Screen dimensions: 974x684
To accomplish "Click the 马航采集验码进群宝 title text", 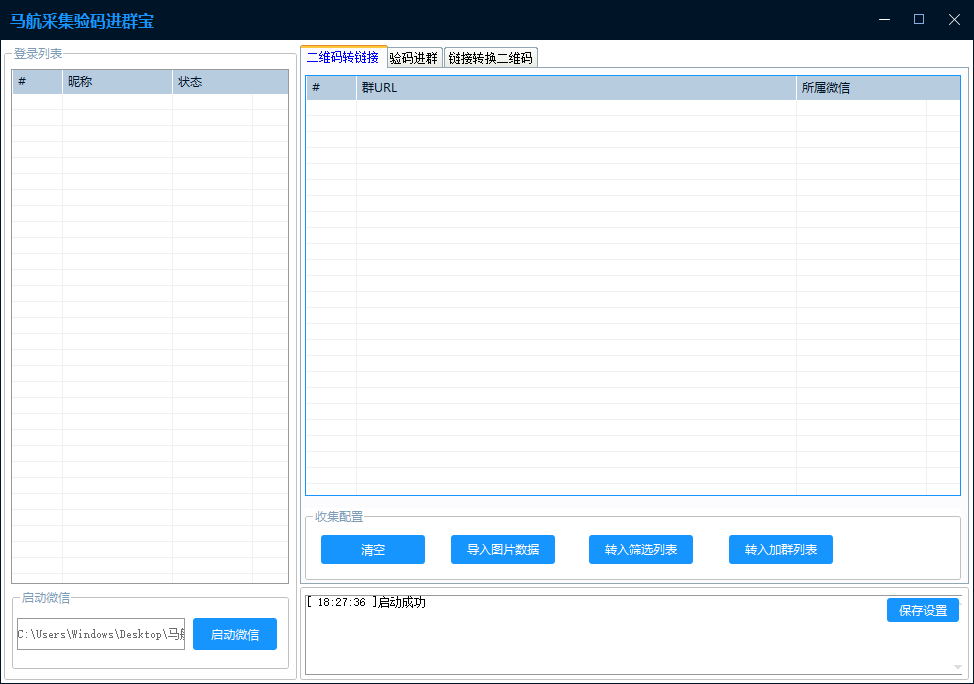I will (x=82, y=21).
